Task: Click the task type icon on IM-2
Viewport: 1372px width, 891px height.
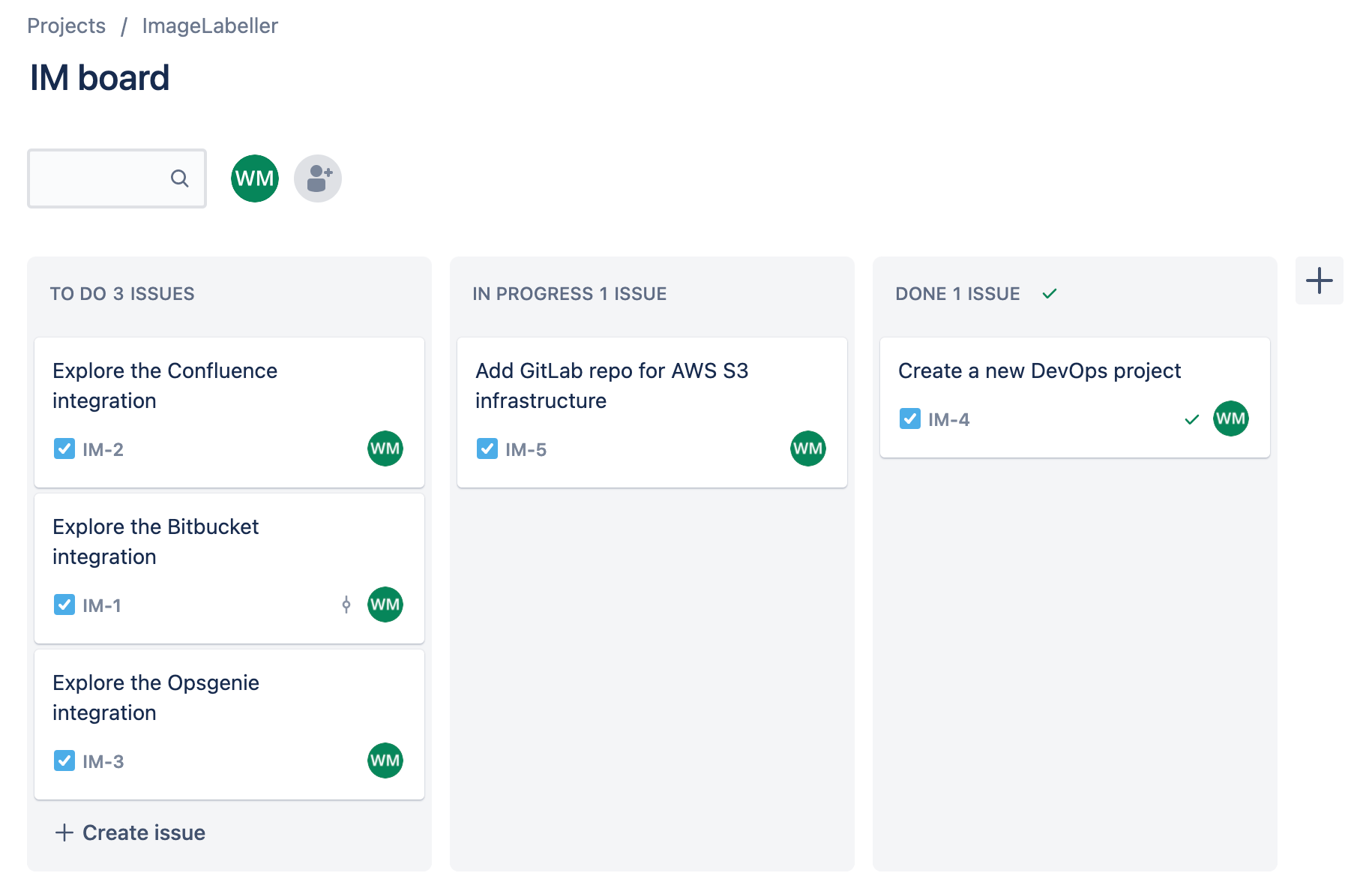Action: click(64, 448)
